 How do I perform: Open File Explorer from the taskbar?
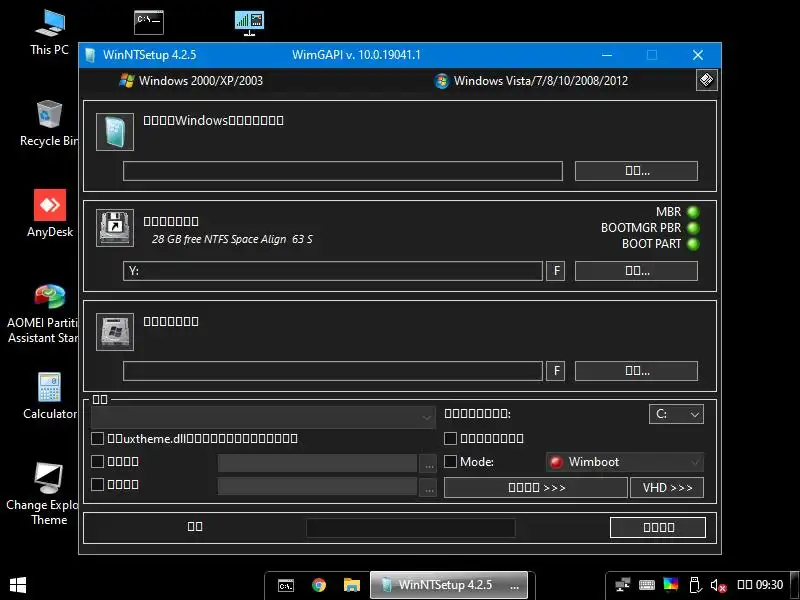[352, 585]
